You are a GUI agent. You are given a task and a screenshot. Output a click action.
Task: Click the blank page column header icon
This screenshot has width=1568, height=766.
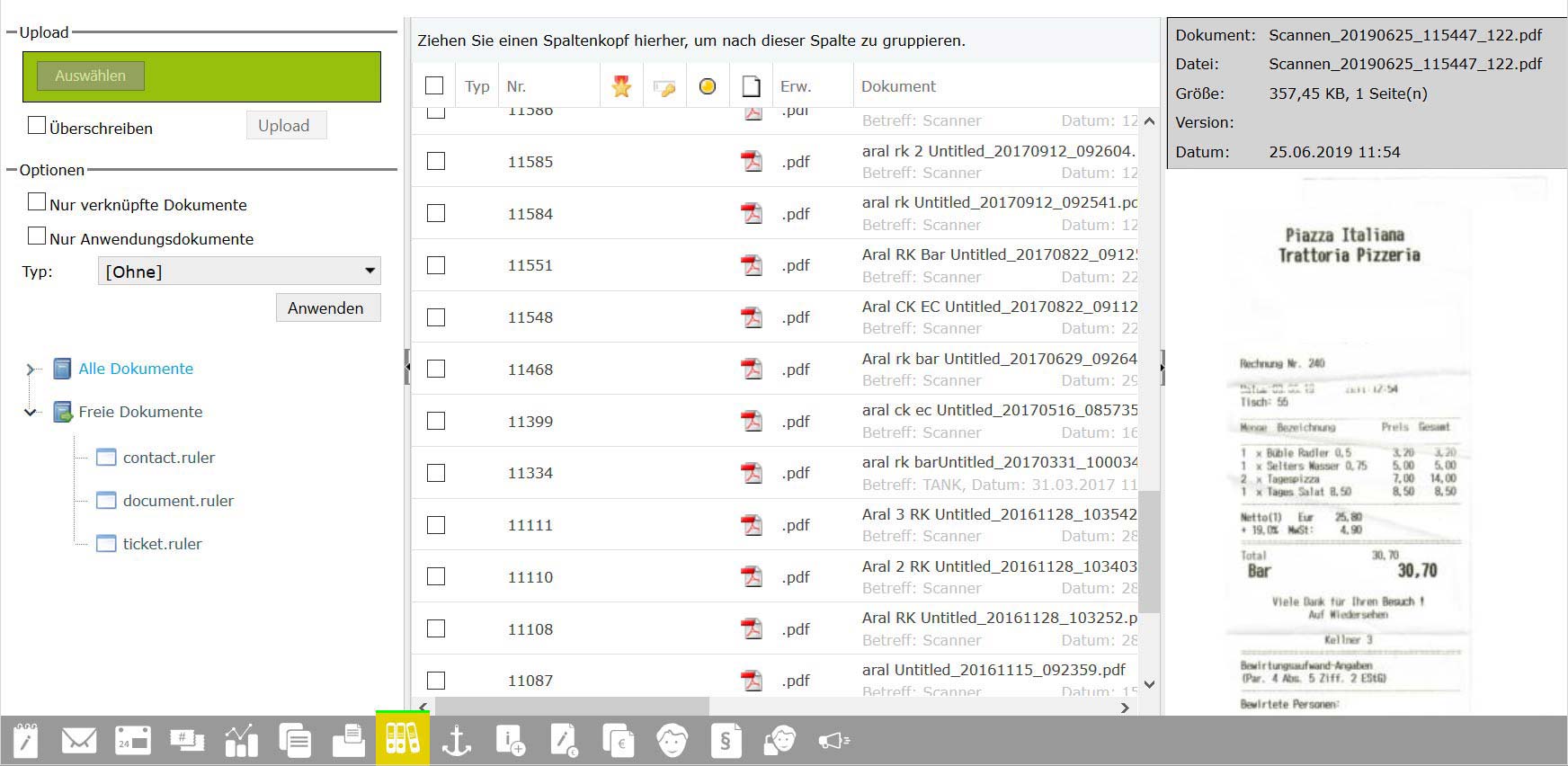(x=751, y=86)
